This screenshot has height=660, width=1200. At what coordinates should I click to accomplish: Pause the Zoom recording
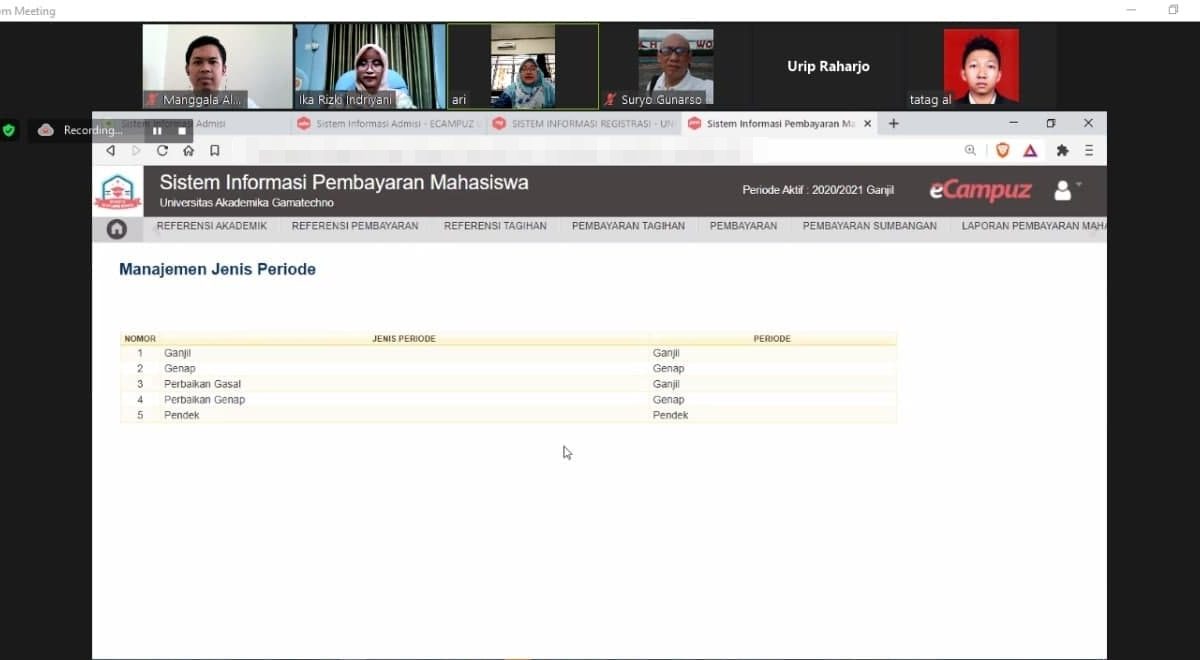pyautogui.click(x=157, y=130)
